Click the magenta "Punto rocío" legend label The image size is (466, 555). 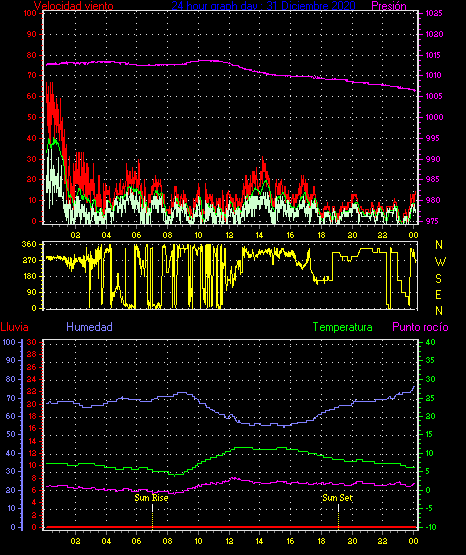point(420,327)
